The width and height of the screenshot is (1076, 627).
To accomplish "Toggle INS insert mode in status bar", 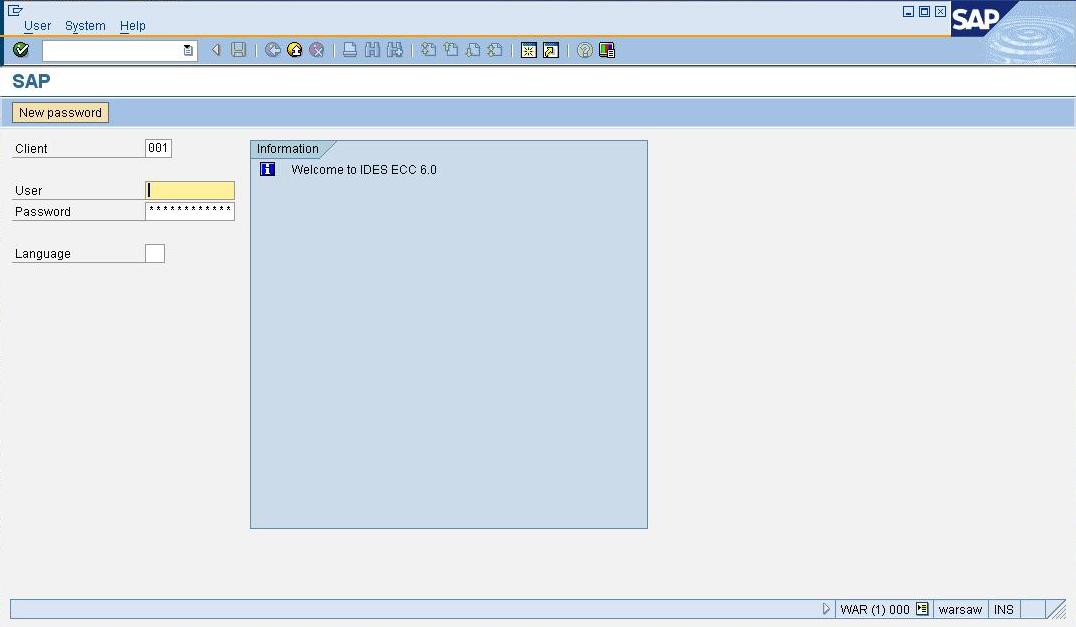I will click(x=1003, y=609).
